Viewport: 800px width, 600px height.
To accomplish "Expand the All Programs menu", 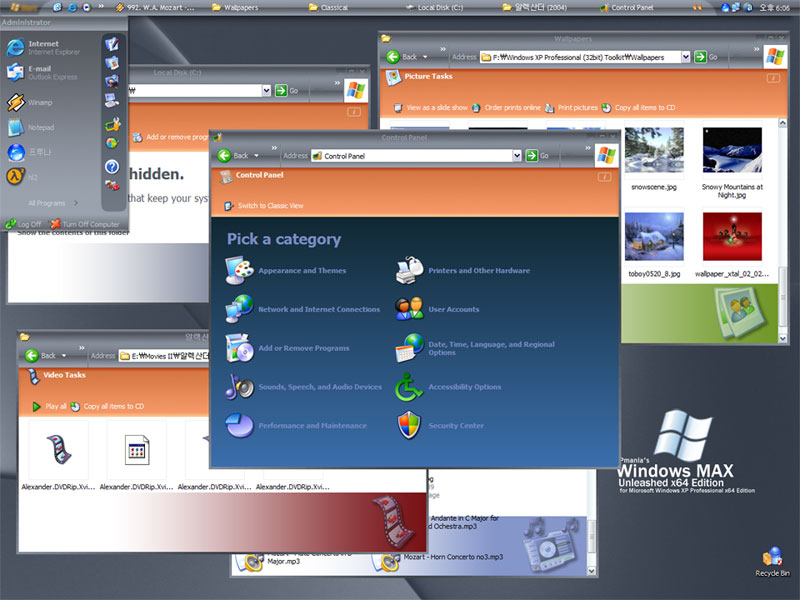I will click(x=46, y=201).
